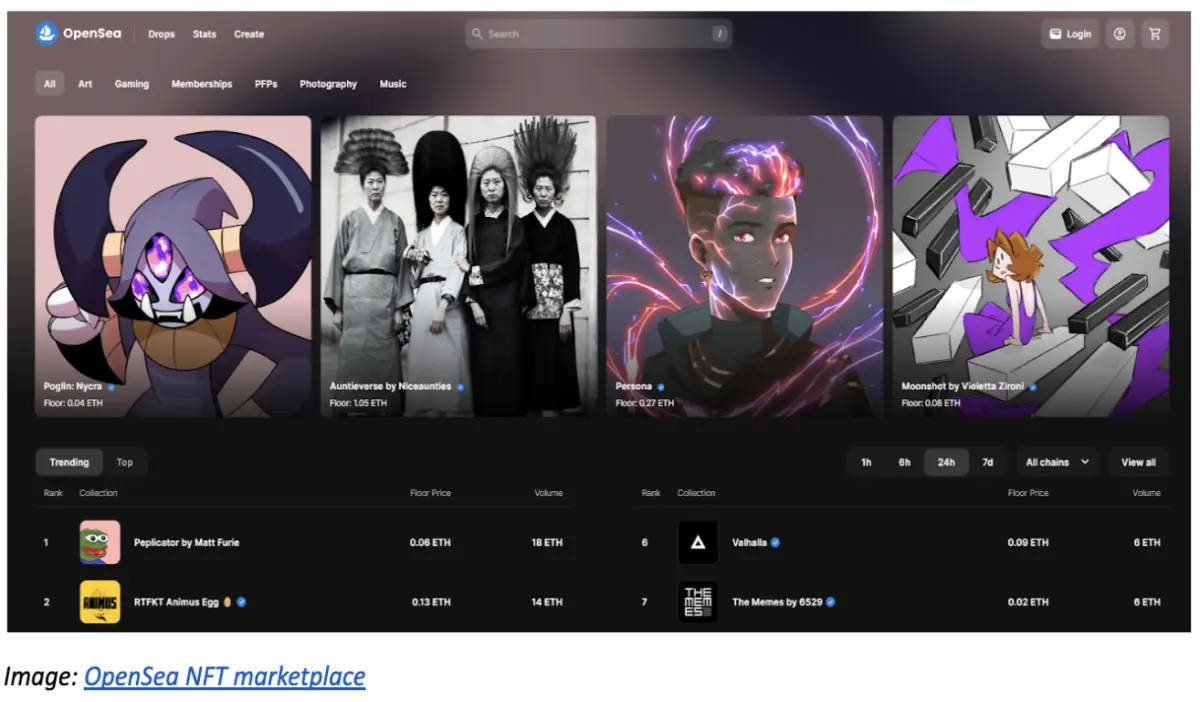Select the 1h time range
The width and height of the screenshot is (1200, 702).
(x=866, y=462)
